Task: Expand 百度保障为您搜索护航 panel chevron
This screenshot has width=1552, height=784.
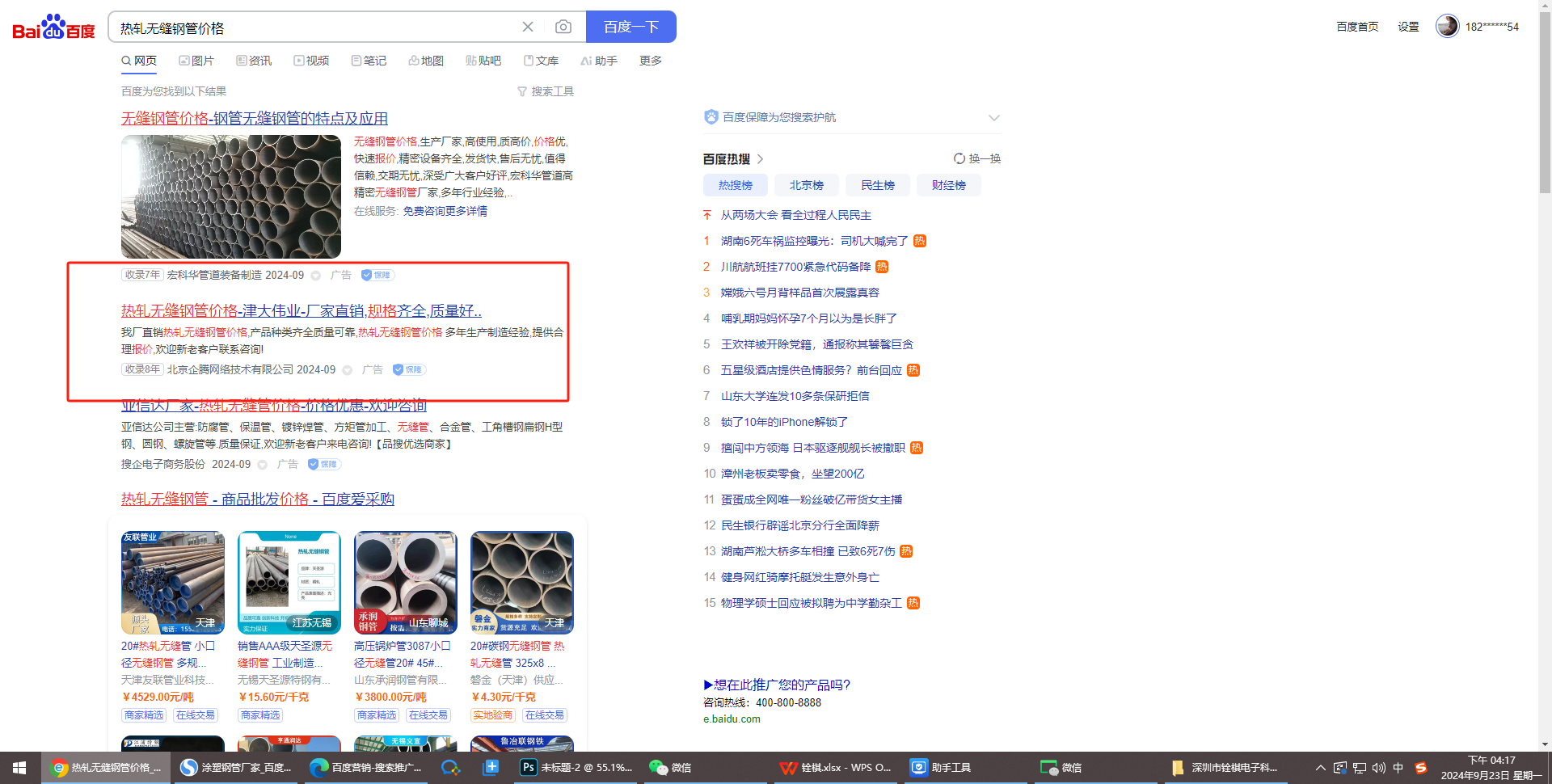Action: (994, 118)
